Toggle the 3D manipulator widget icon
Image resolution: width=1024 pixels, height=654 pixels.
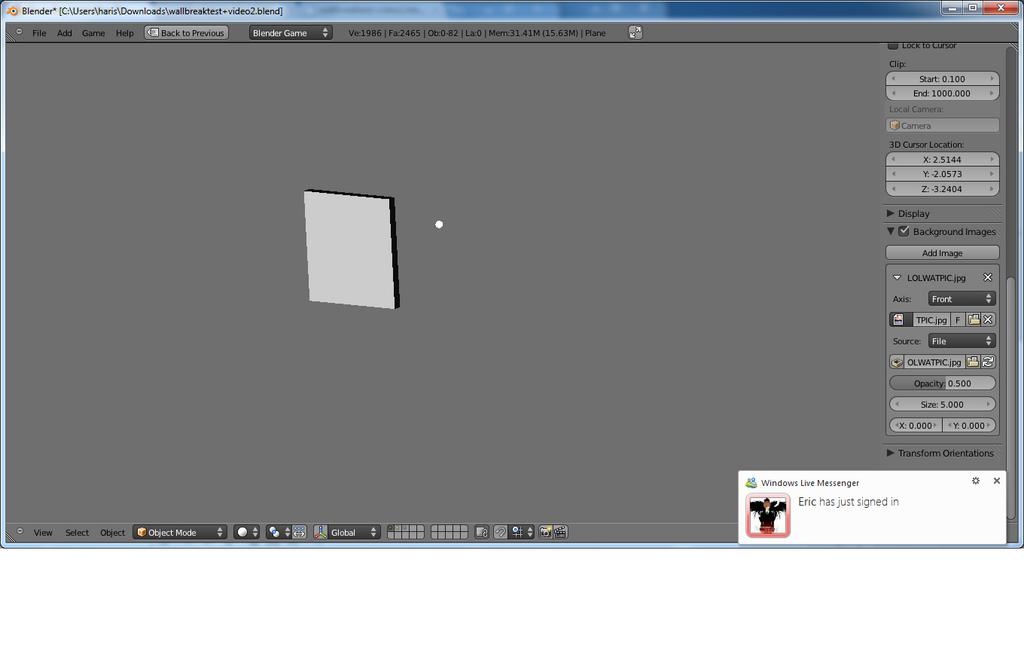[320, 532]
